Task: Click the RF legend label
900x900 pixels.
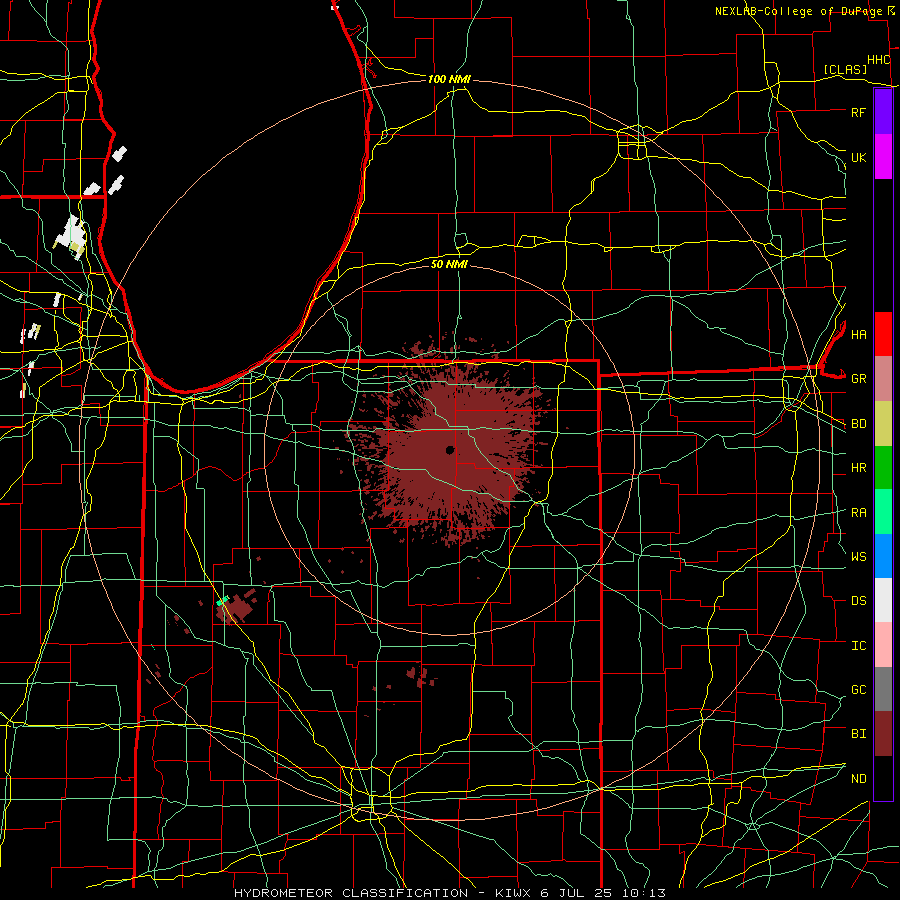Action: 858,112
